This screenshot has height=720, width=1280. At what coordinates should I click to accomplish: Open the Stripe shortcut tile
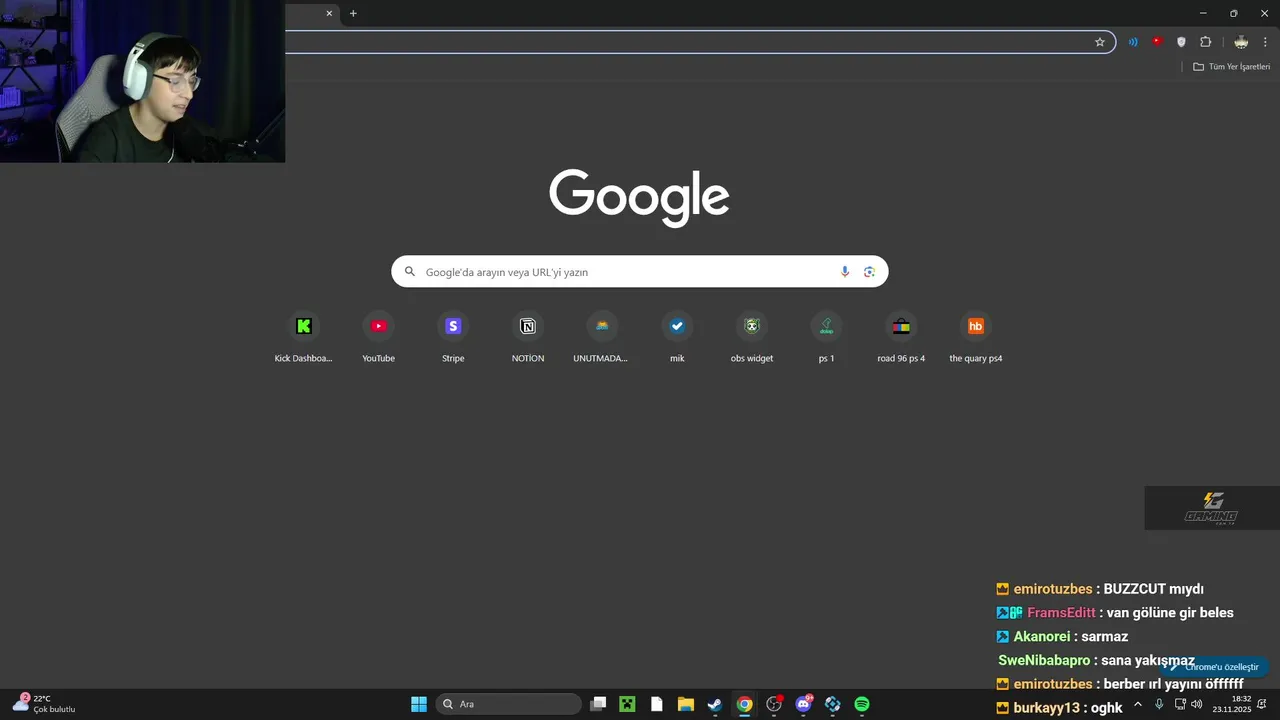pos(453,337)
